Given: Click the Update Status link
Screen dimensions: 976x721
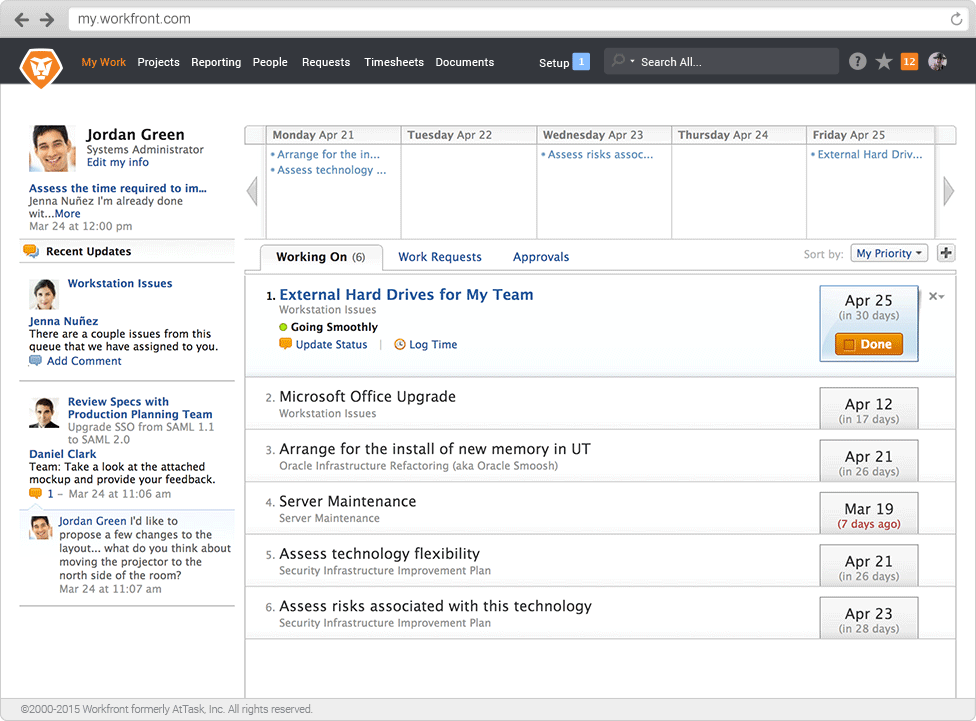Looking at the screenshot, I should [331, 345].
